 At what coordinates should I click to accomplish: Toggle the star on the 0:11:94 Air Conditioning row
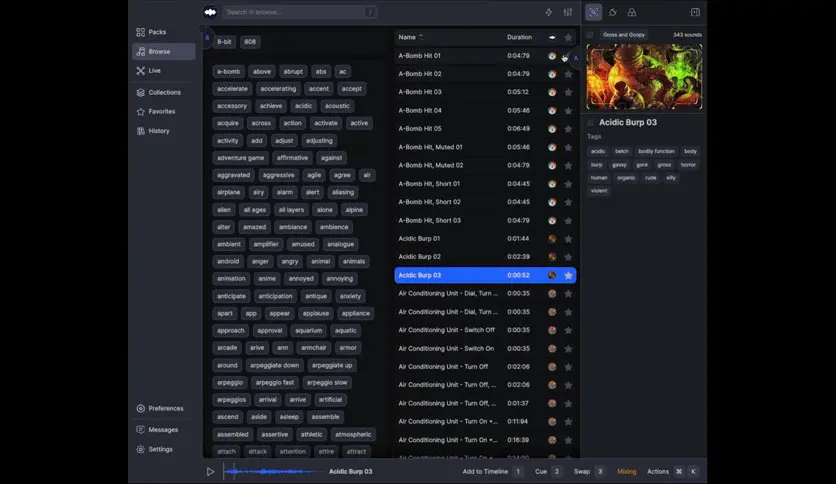[x=568, y=422]
